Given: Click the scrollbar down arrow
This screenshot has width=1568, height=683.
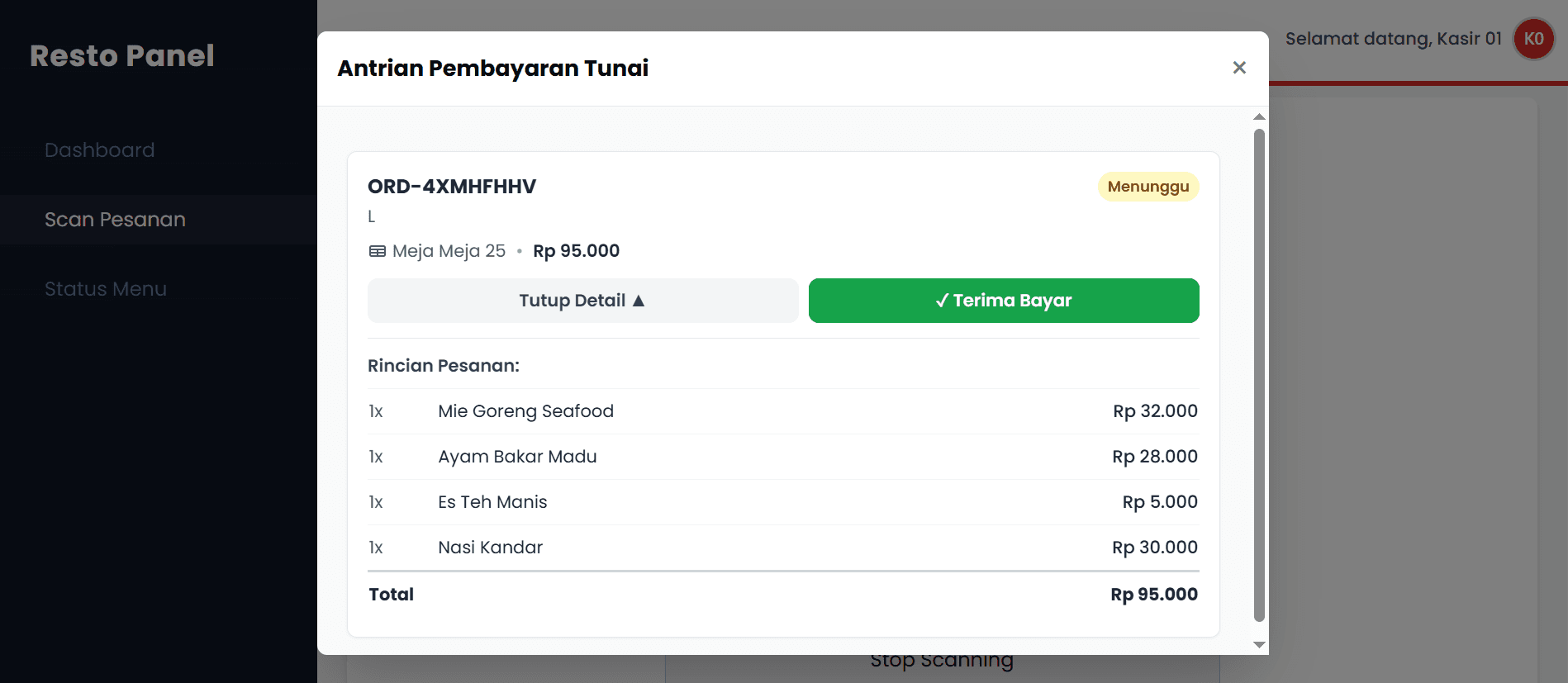Looking at the screenshot, I should coord(1259,645).
